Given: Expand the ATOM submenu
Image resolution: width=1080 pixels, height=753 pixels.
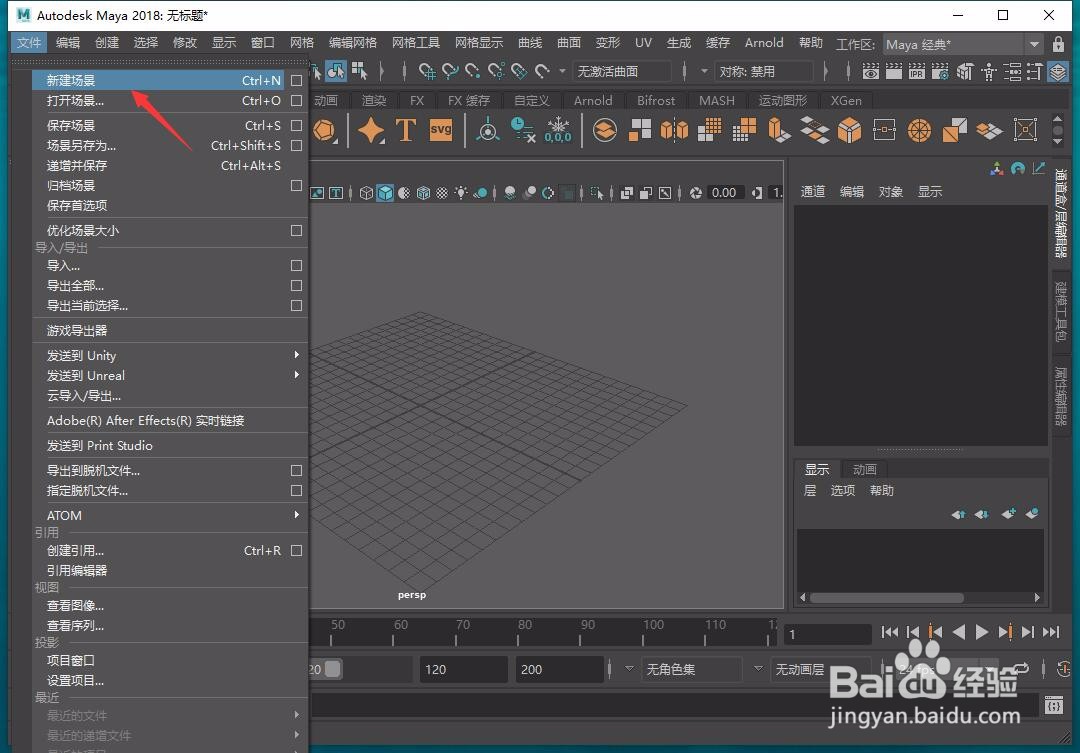Looking at the screenshot, I should (x=296, y=515).
